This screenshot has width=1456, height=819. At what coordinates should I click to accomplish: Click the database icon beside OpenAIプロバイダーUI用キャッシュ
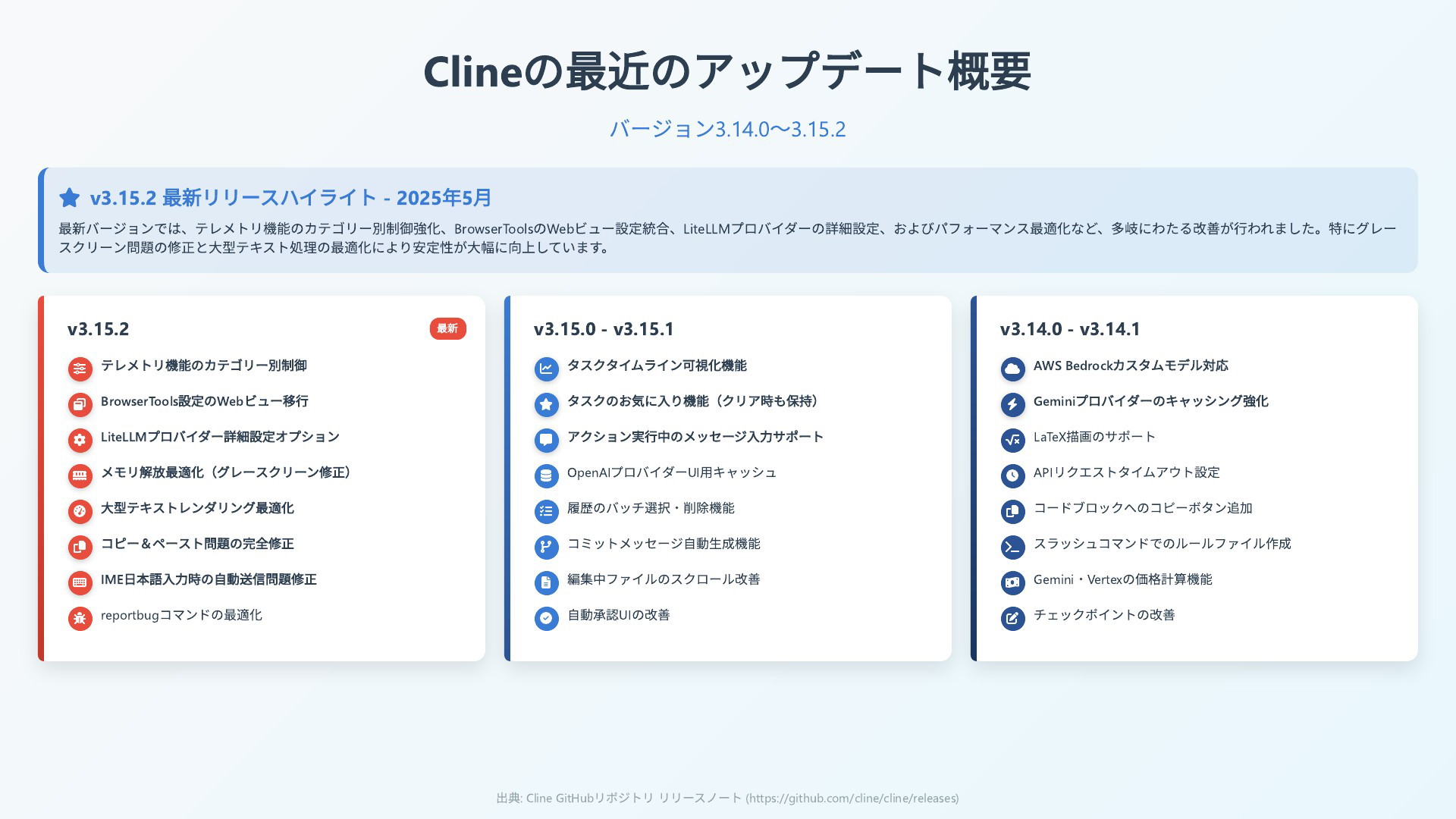546,475
